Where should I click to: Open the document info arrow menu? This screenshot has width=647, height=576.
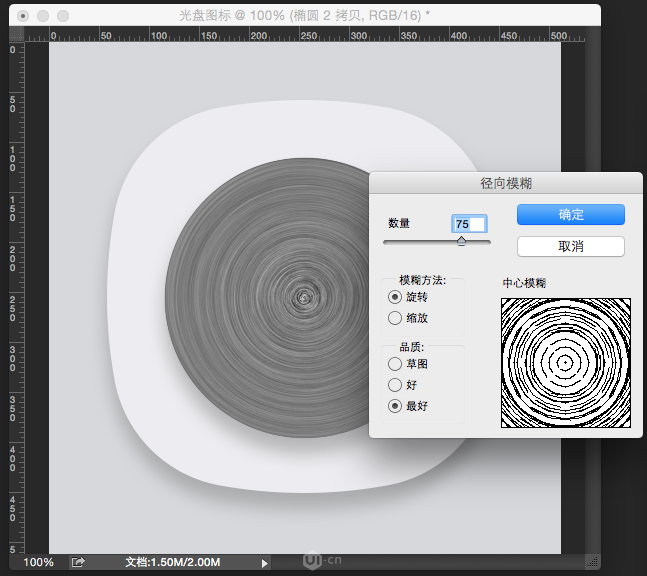(264, 563)
